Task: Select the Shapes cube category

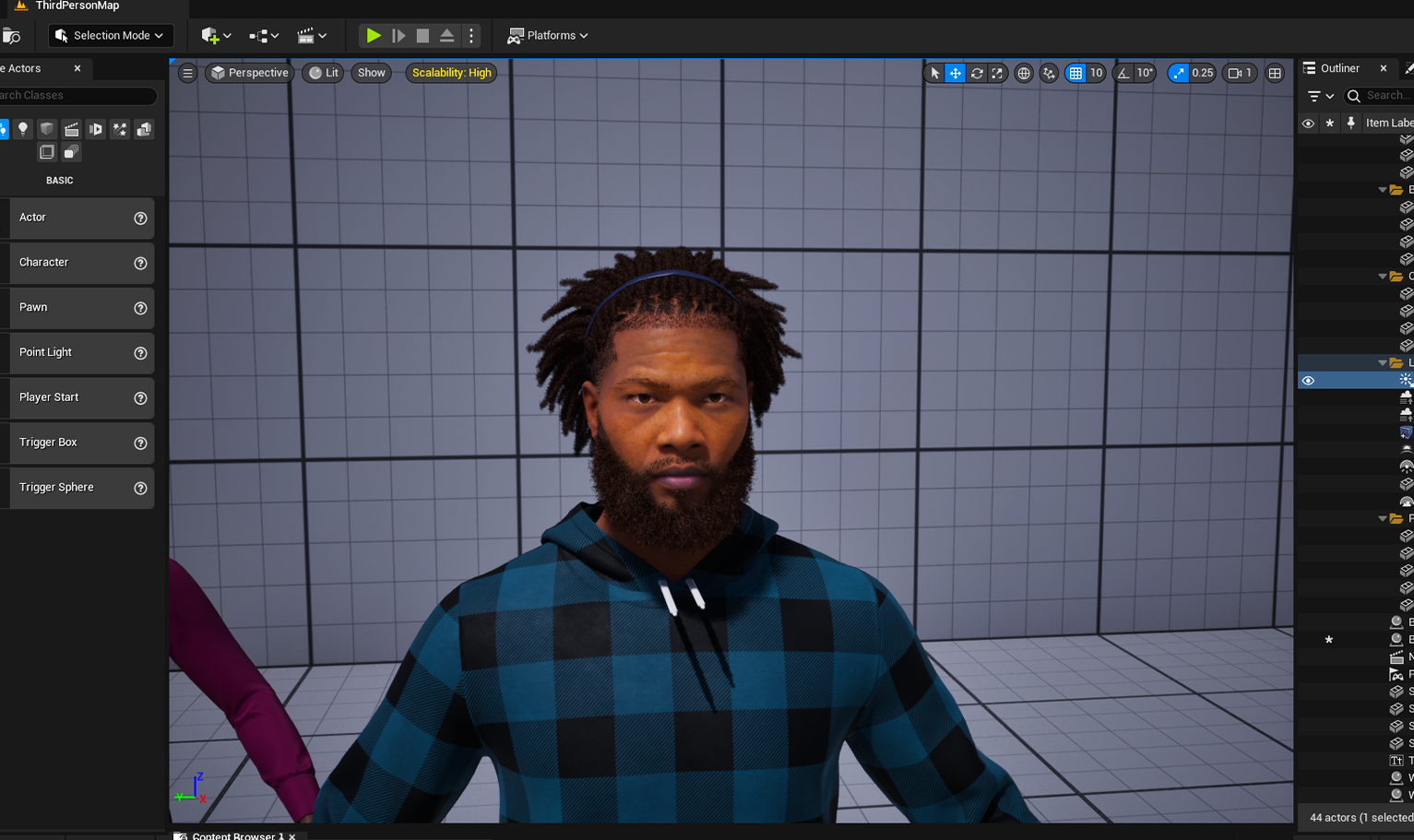Action: [47, 129]
